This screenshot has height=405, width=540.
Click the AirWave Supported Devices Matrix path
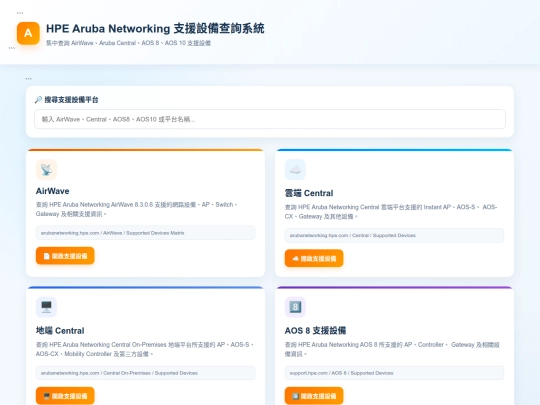(x=145, y=233)
